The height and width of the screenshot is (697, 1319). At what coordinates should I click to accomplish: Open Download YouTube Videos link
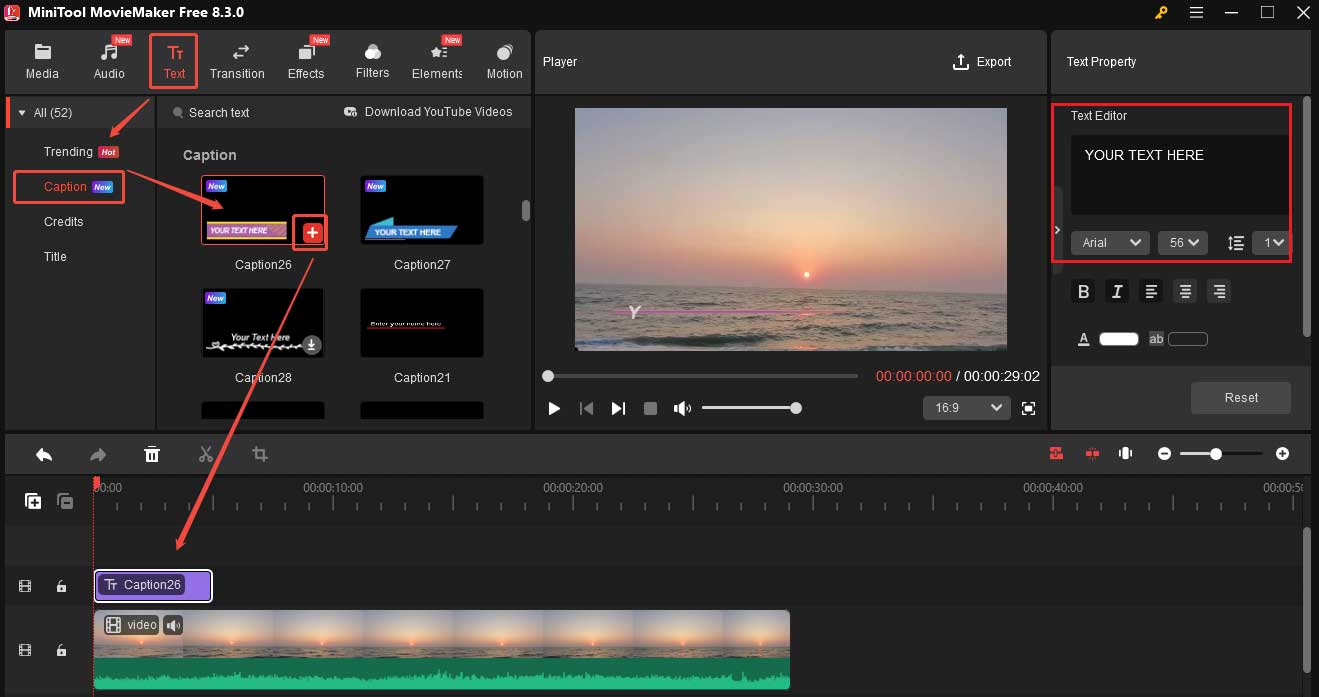[x=428, y=112]
